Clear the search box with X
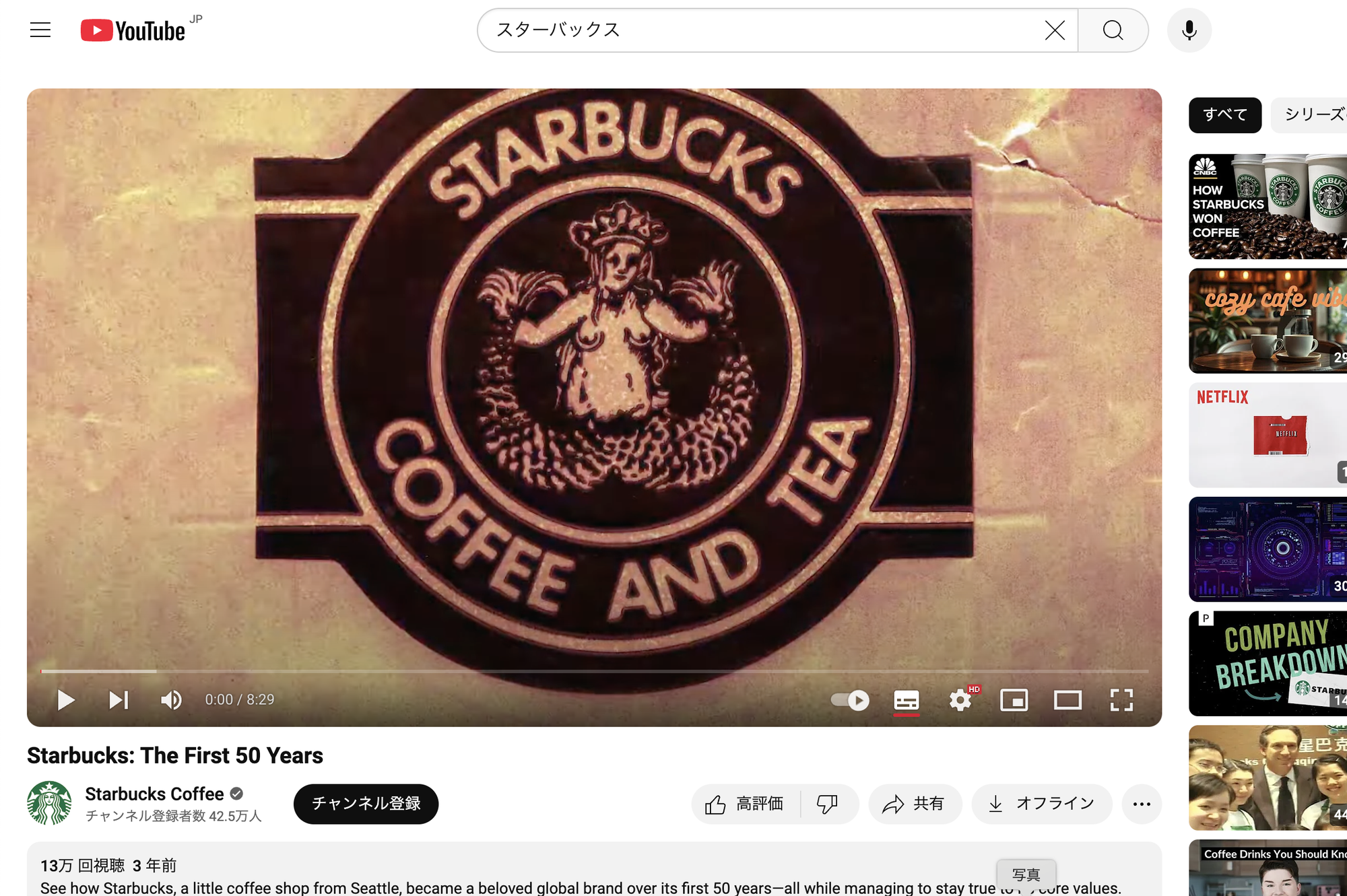Screen dimensions: 1347x896 coord(1055,30)
